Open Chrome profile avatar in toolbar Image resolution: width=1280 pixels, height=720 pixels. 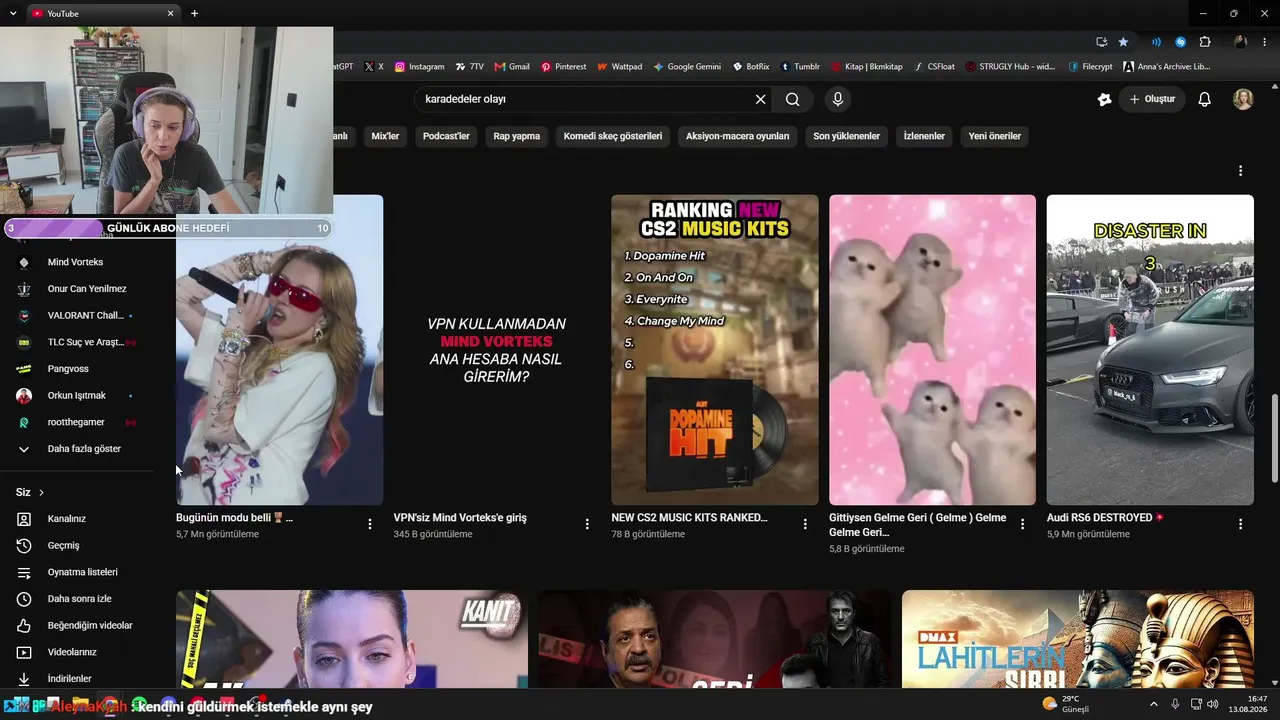pyautogui.click(x=1241, y=42)
